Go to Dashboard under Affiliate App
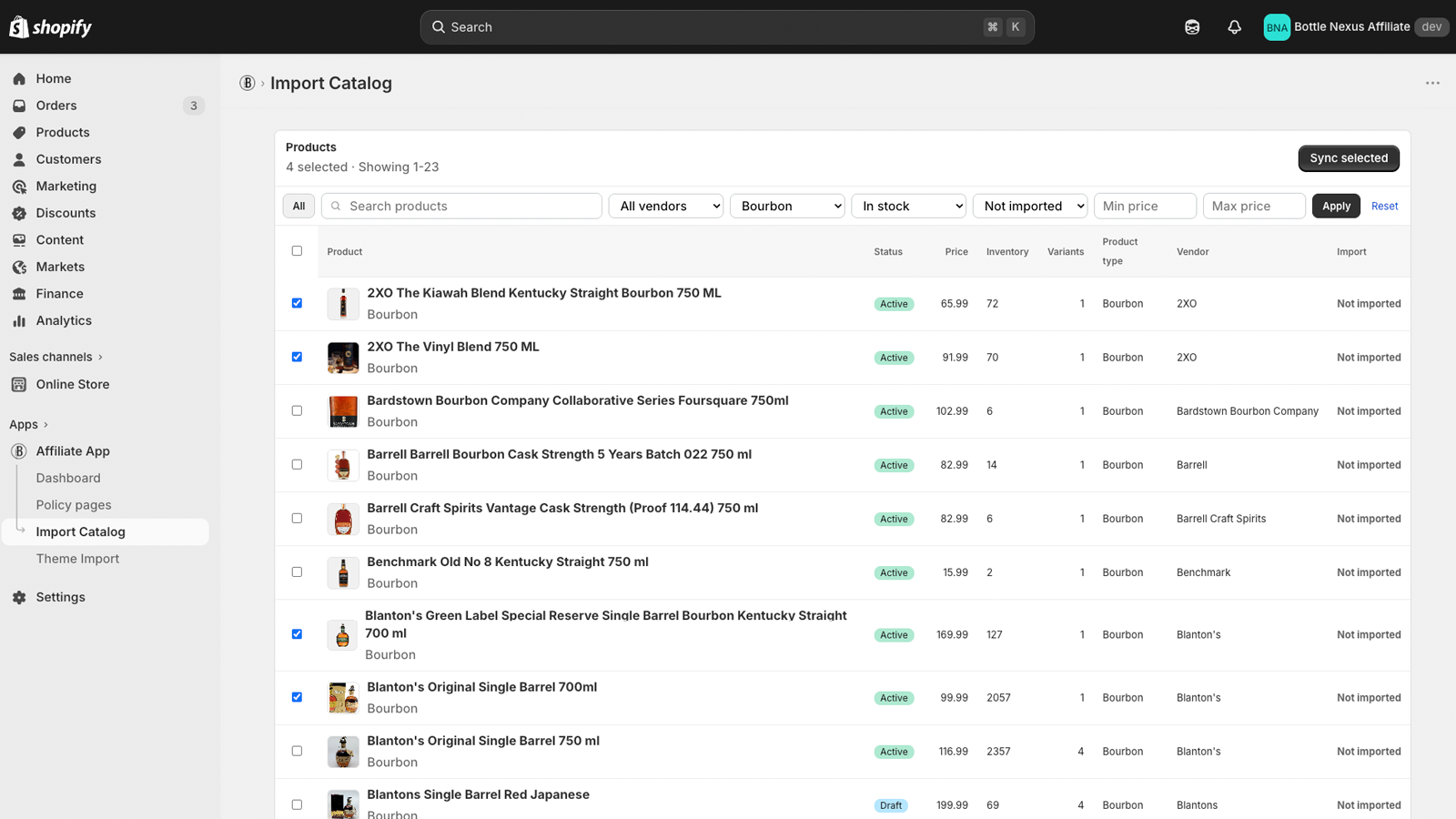 click(68, 479)
